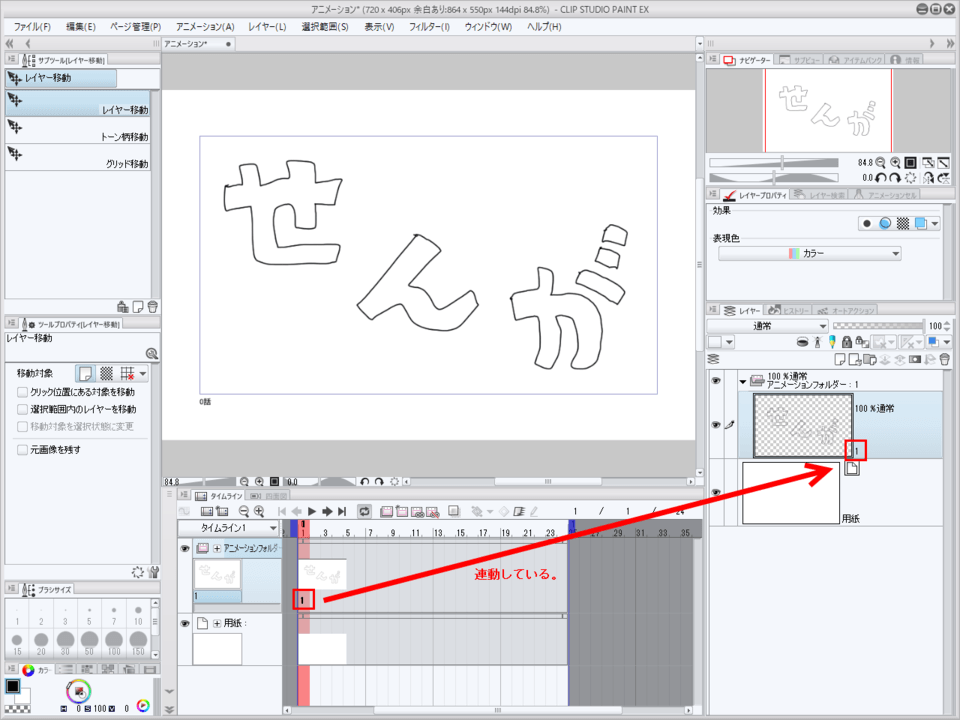
Task: Open the layer blend mode 通常 dropdown
Action: [767, 327]
